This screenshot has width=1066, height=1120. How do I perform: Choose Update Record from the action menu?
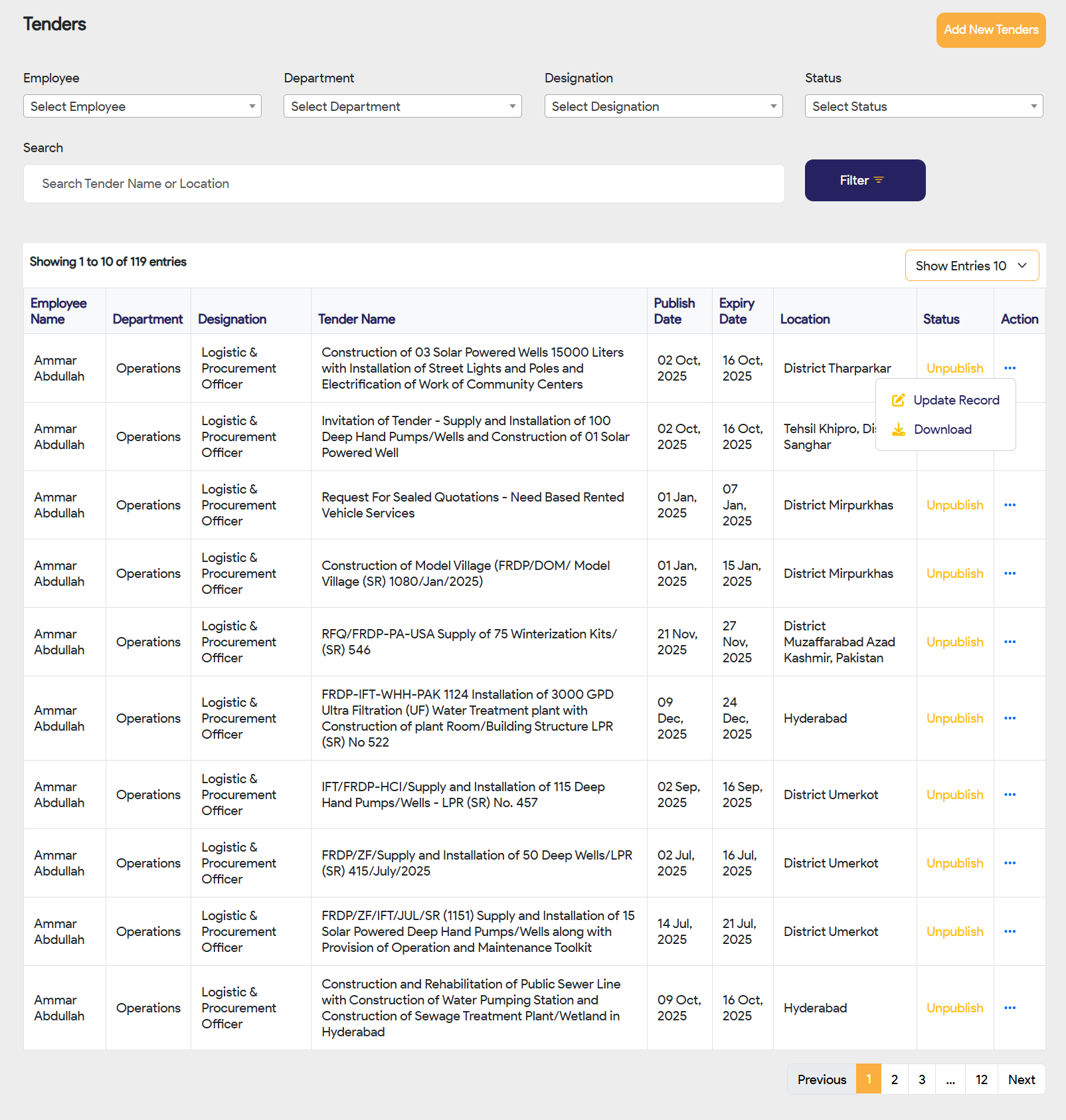955,400
